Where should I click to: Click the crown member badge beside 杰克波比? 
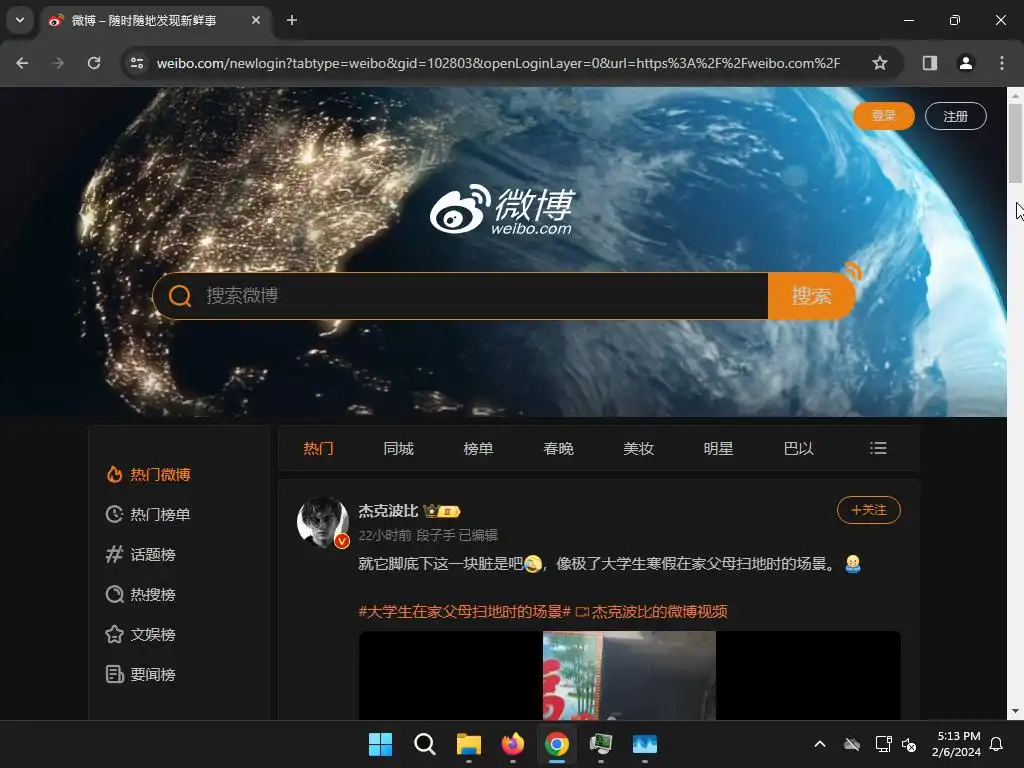(x=441, y=511)
